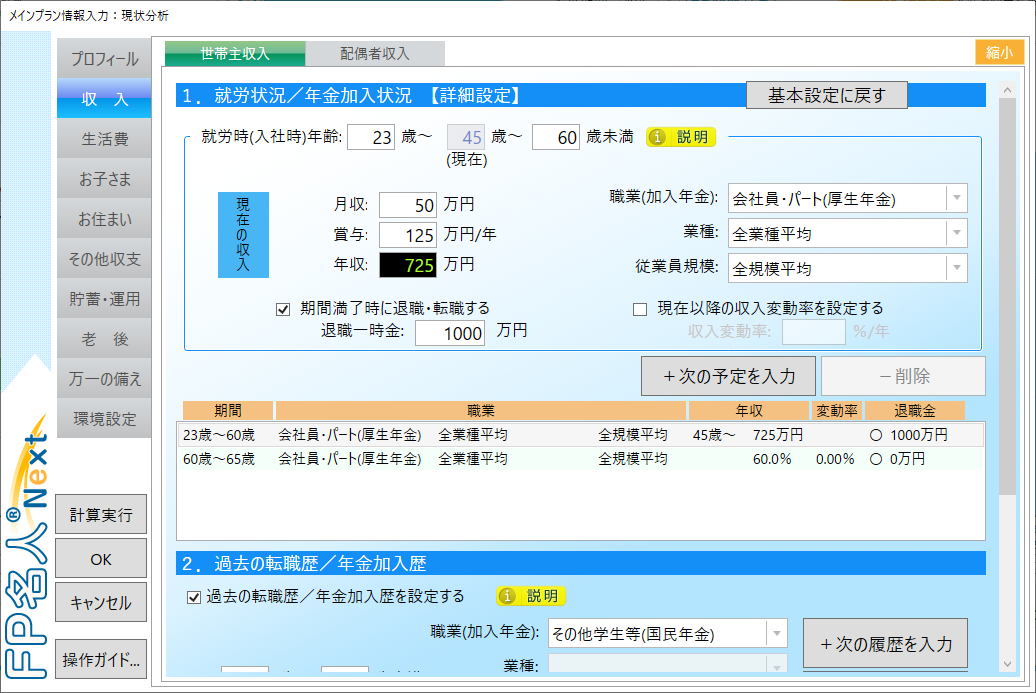
Task: Click the 説明 info icon for past job history
Action: pyautogui.click(x=531, y=596)
